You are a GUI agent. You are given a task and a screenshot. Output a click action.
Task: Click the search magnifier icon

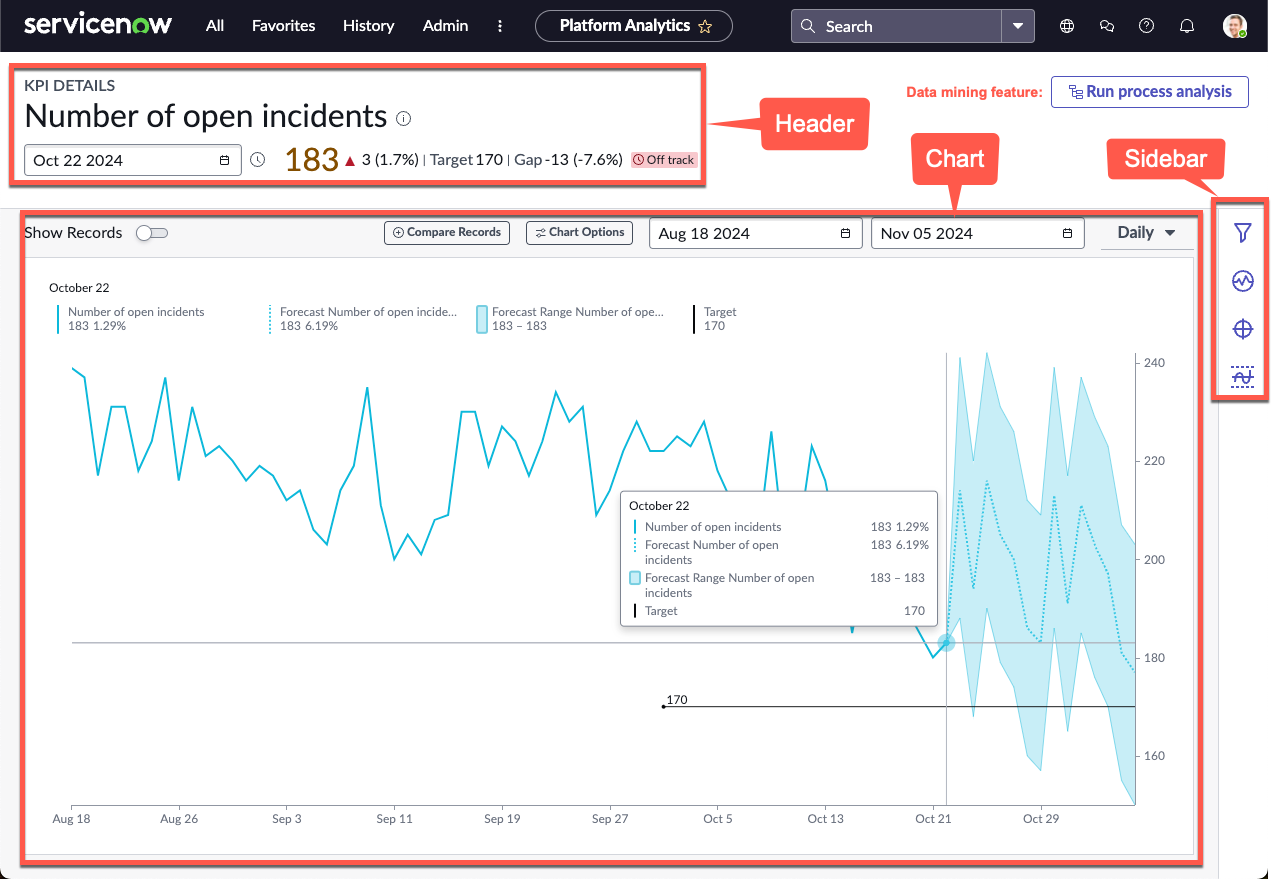808,26
